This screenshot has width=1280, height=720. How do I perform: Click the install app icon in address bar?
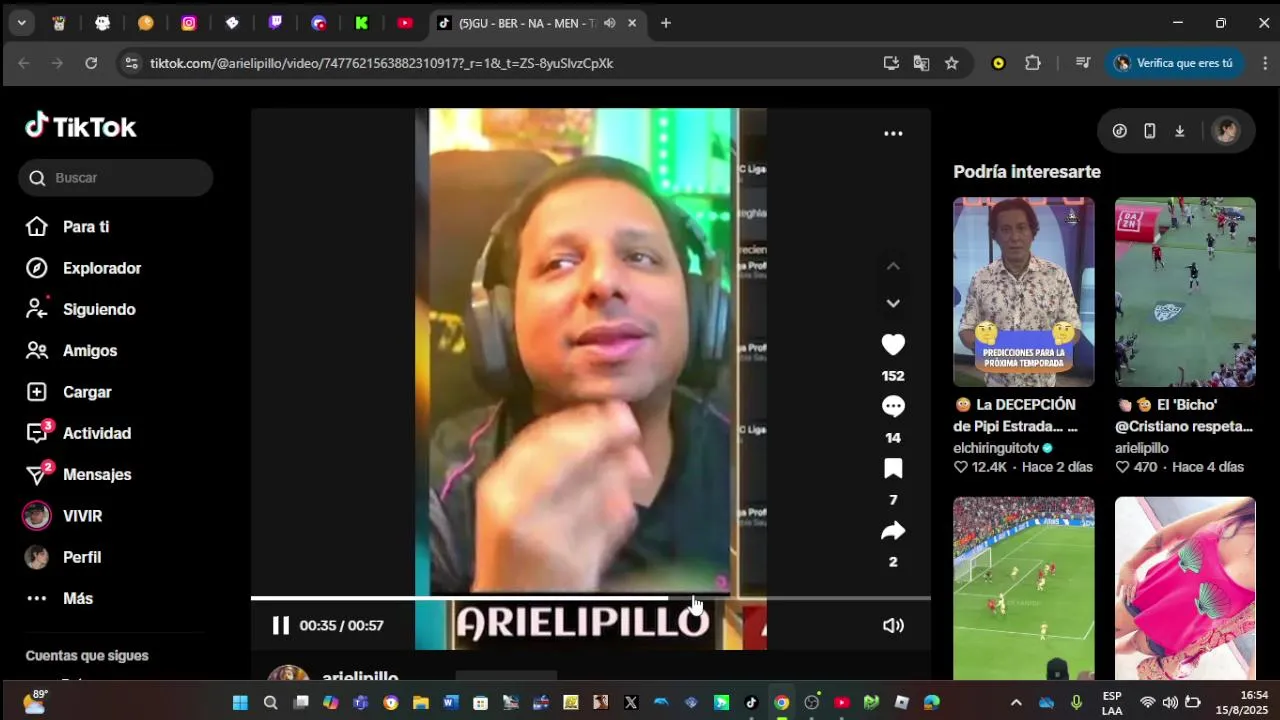[x=891, y=63]
